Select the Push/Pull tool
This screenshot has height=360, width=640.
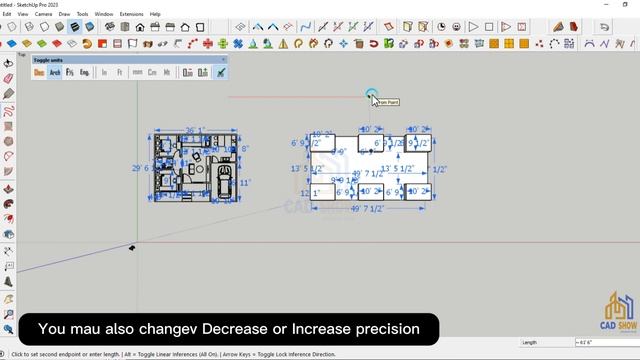pos(8,189)
